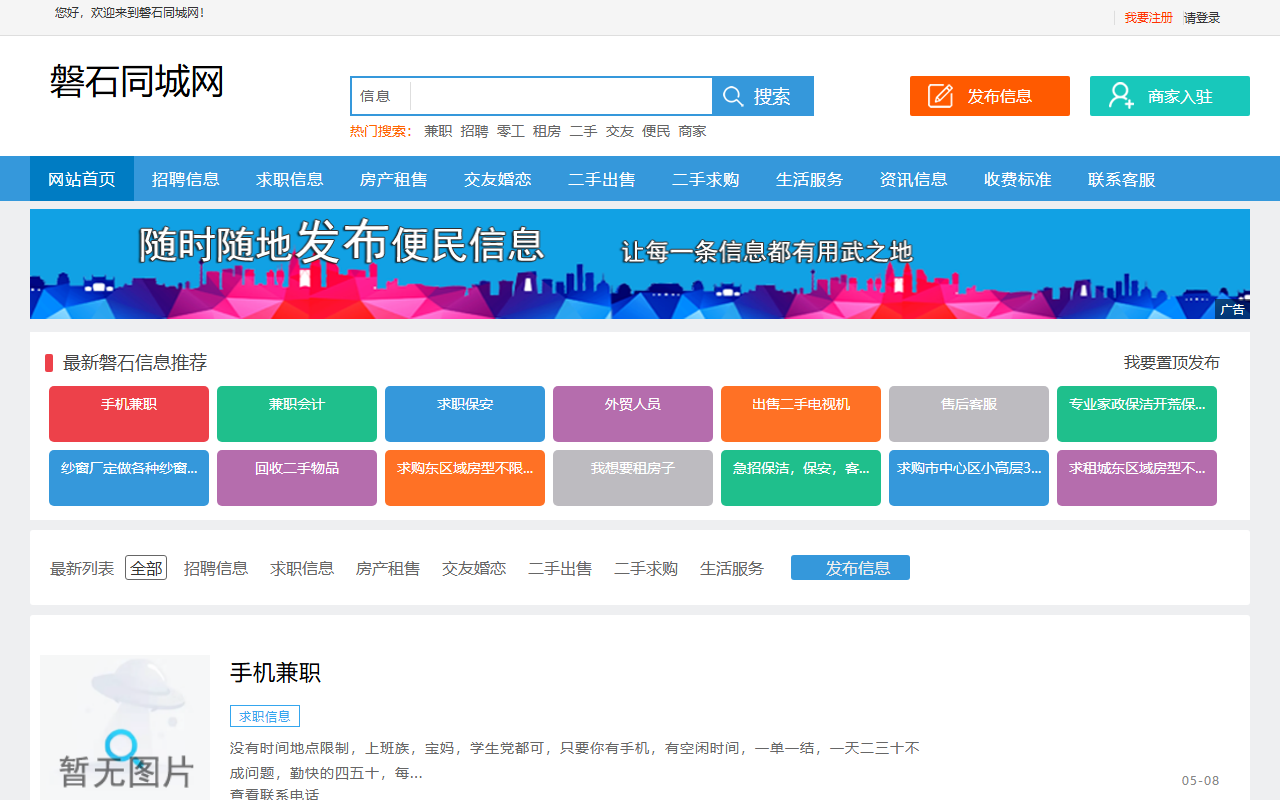
Task: Open the 信息 search type dropdown
Action: click(x=380, y=96)
